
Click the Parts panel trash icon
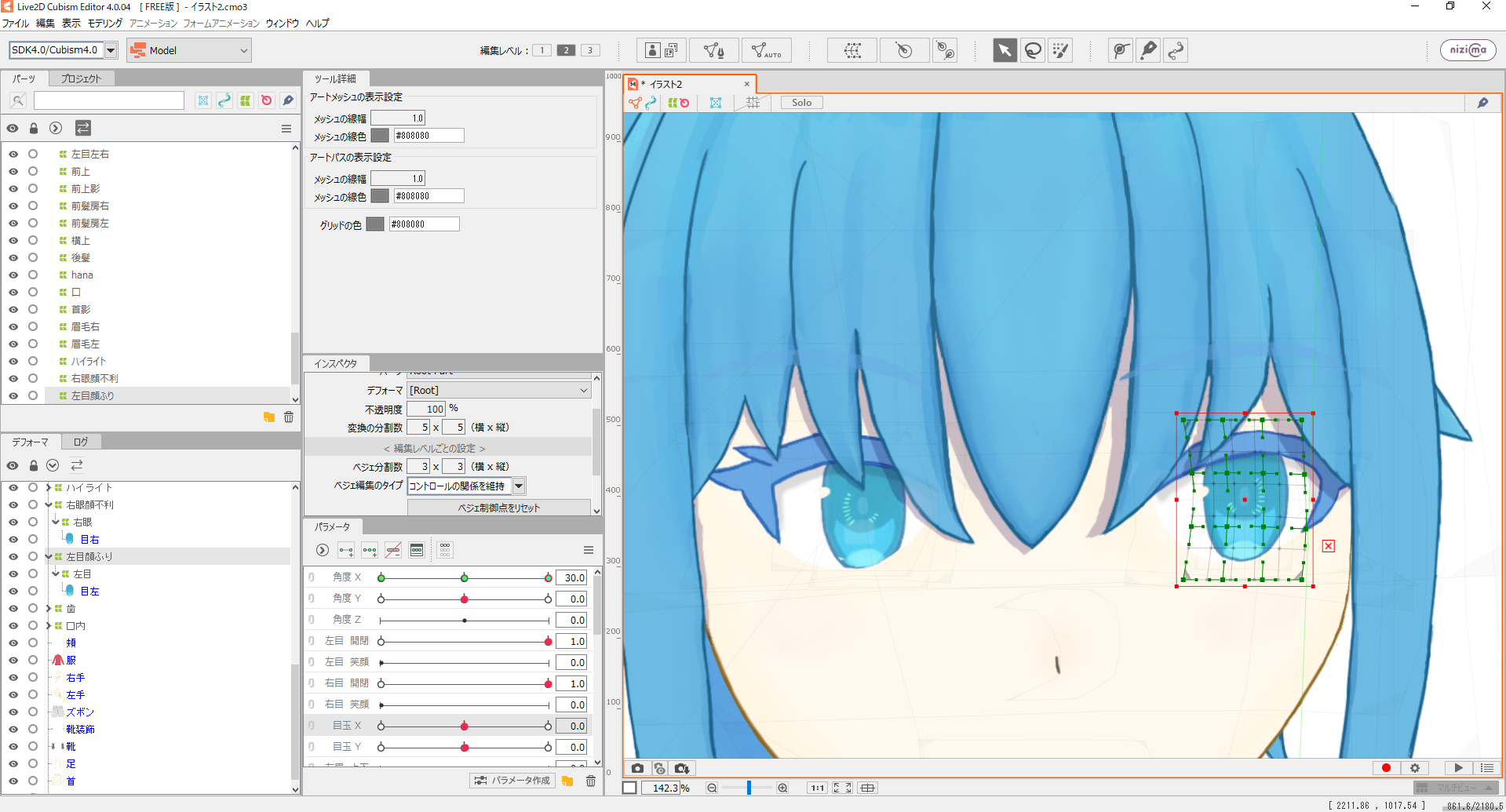pos(289,417)
